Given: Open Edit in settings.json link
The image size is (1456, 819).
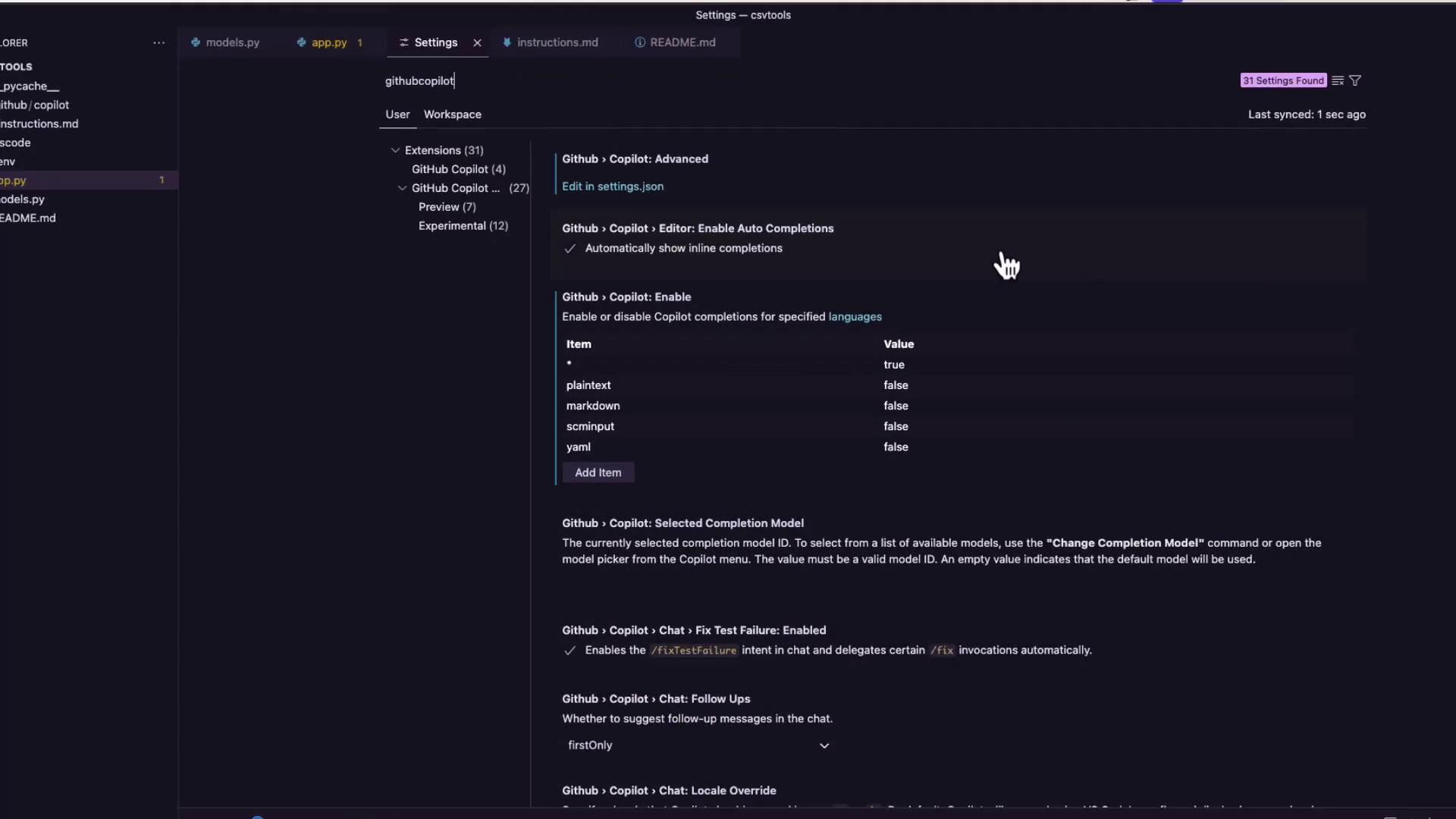Looking at the screenshot, I should click(x=613, y=187).
